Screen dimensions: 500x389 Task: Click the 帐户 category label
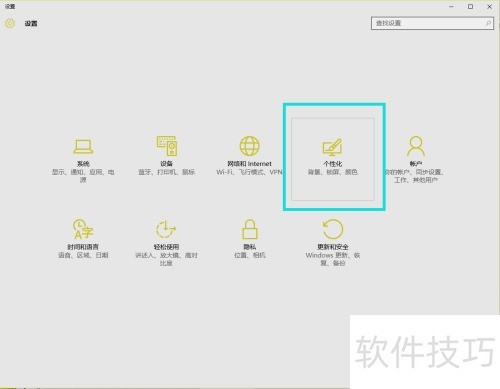click(x=416, y=164)
